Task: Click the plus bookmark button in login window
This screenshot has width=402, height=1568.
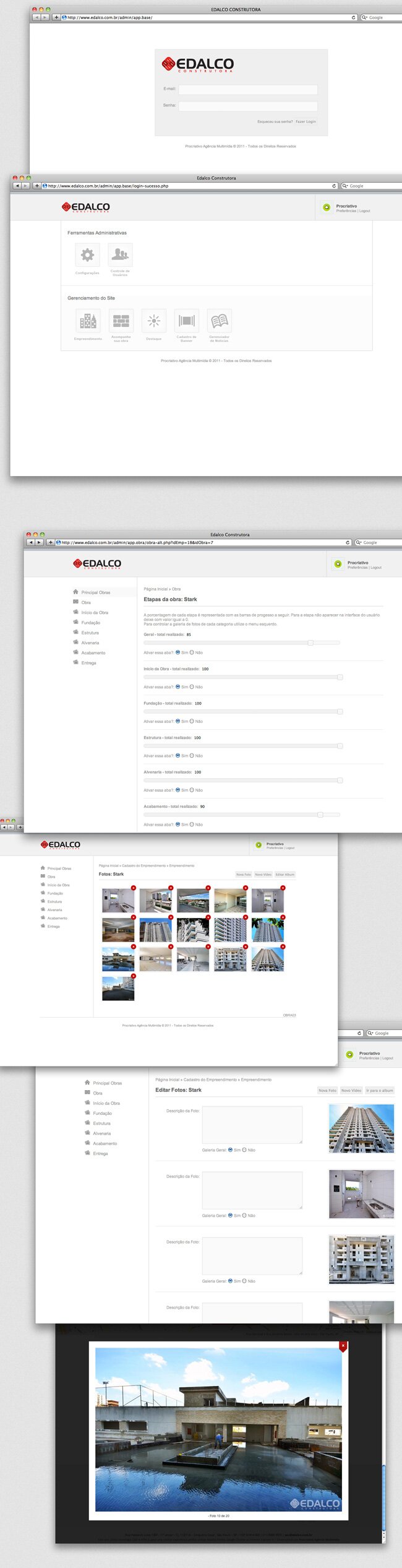Action: click(57, 17)
